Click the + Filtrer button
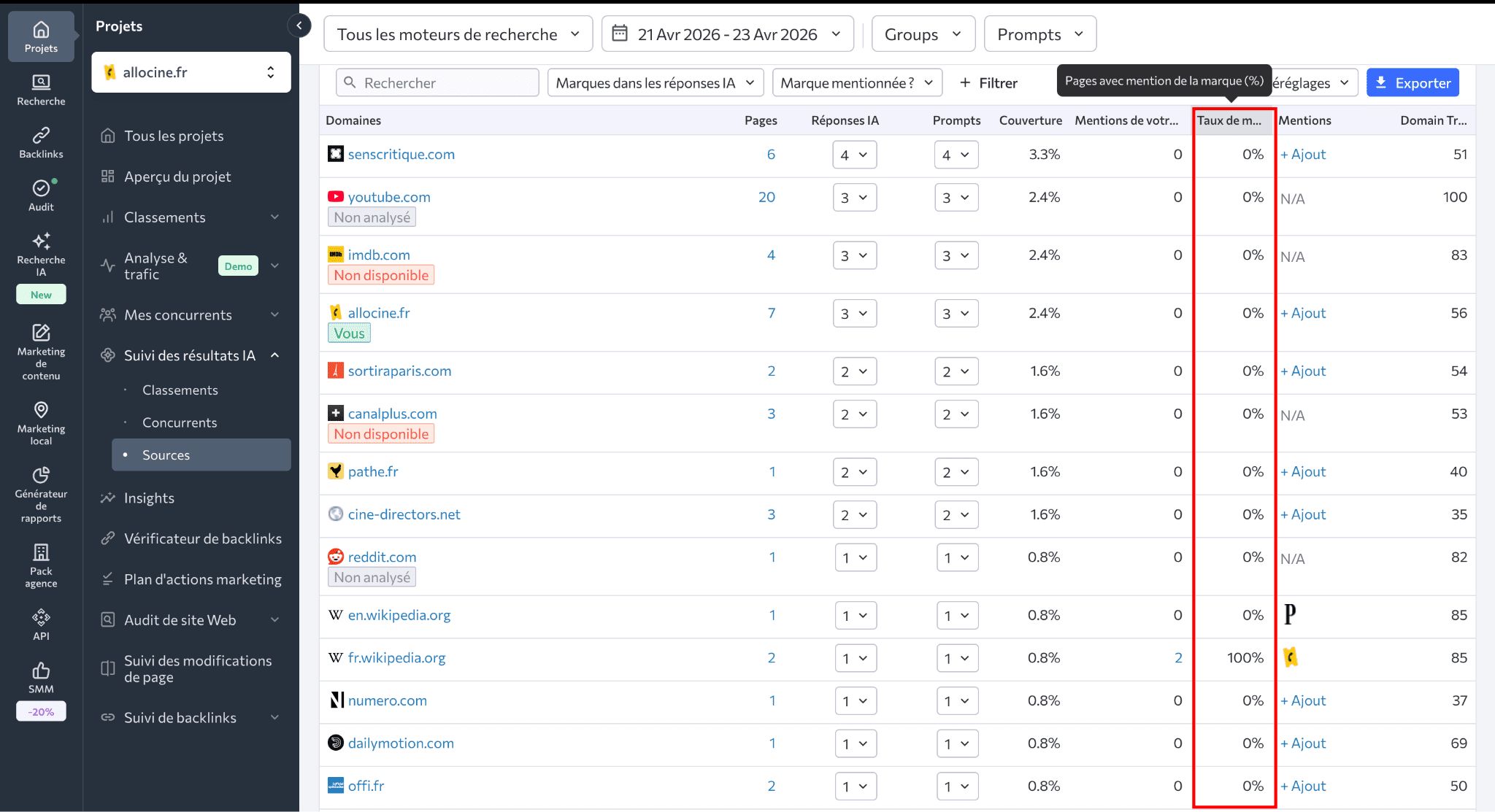The width and height of the screenshot is (1495, 812). tap(988, 83)
